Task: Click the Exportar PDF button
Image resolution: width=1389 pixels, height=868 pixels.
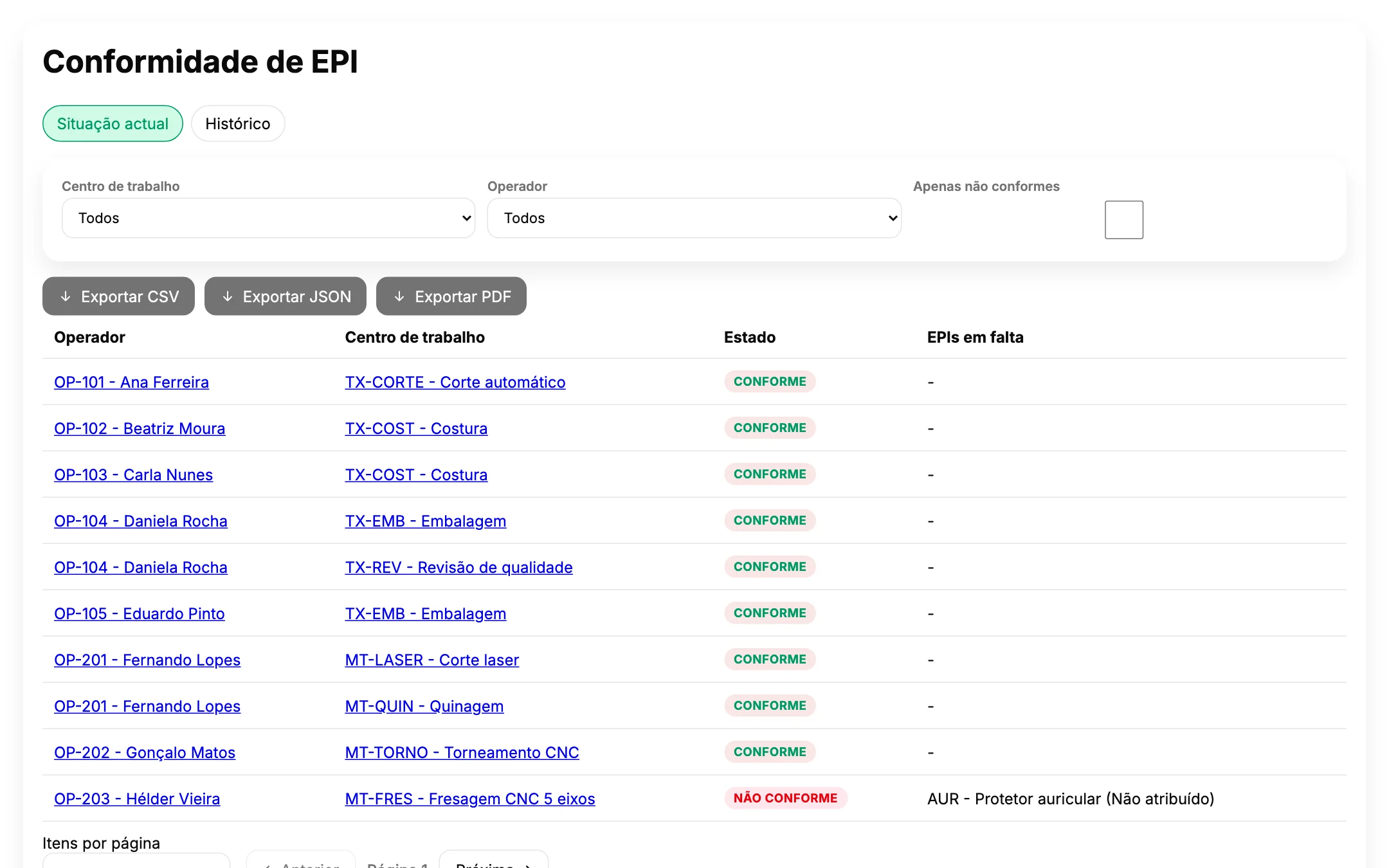Action: pyautogui.click(x=451, y=296)
